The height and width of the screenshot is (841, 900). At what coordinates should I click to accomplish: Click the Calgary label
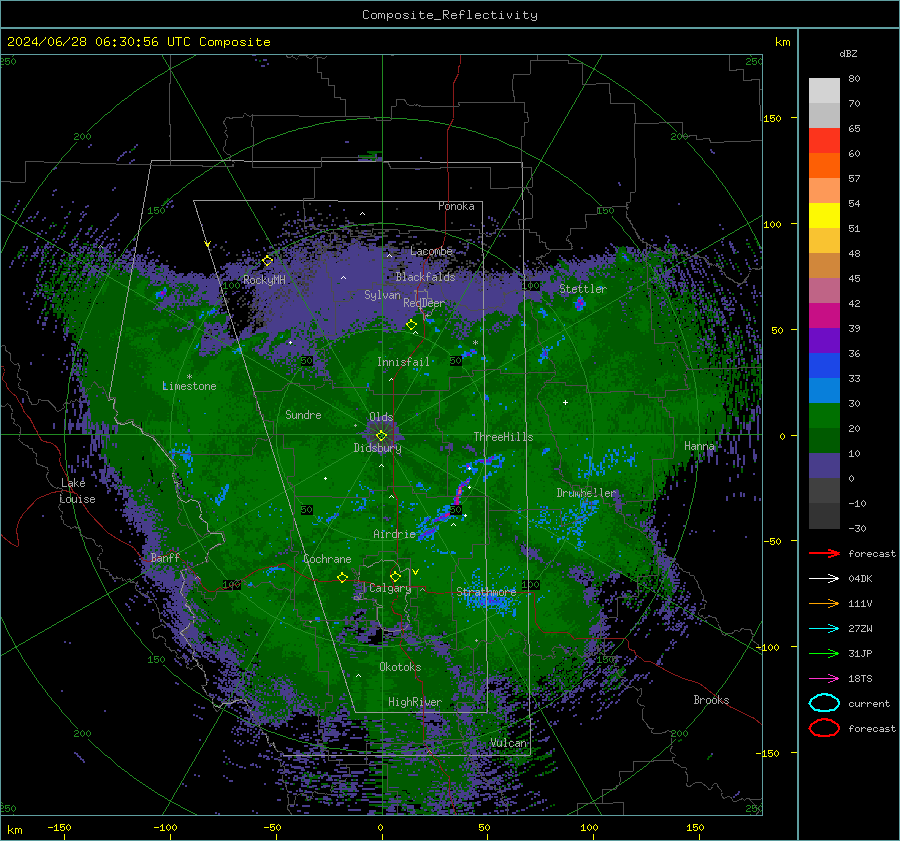click(390, 588)
